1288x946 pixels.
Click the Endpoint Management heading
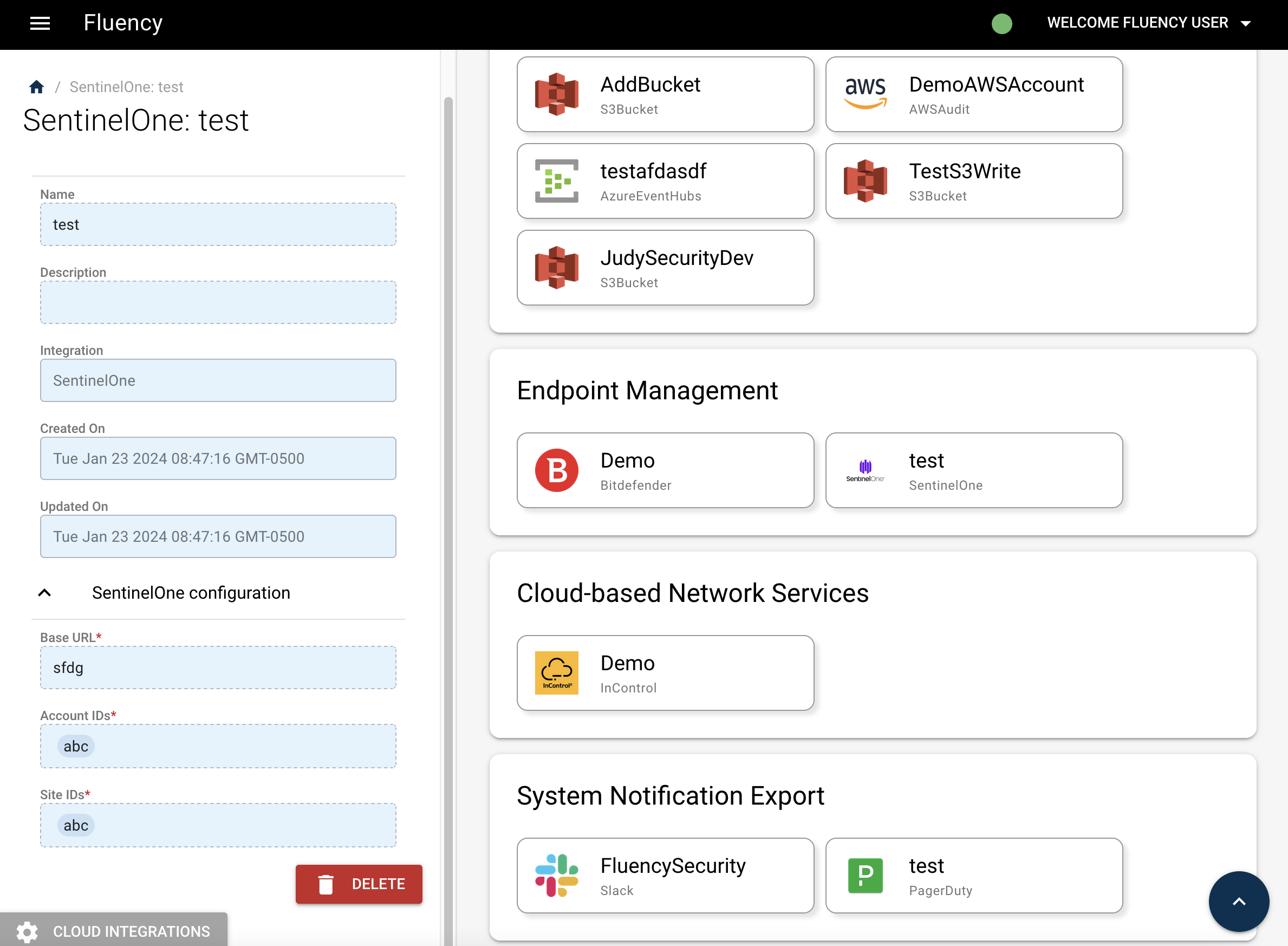tap(647, 391)
